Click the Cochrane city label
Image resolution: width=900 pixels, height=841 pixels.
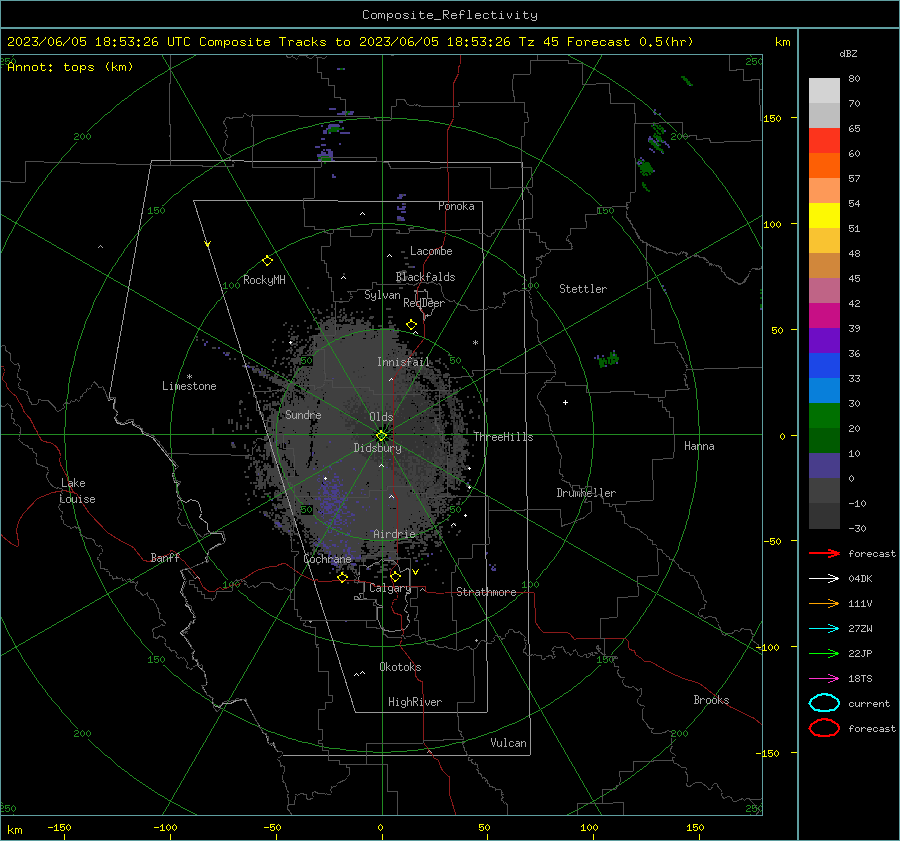327,559
